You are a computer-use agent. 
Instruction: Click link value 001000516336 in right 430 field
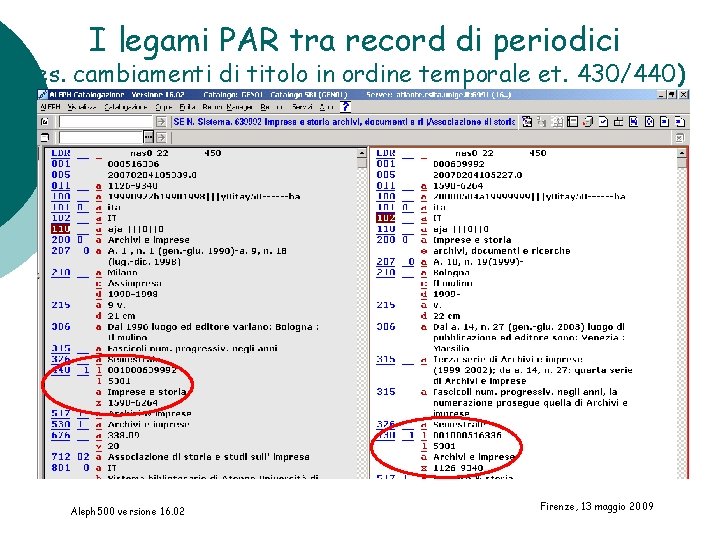point(467,435)
